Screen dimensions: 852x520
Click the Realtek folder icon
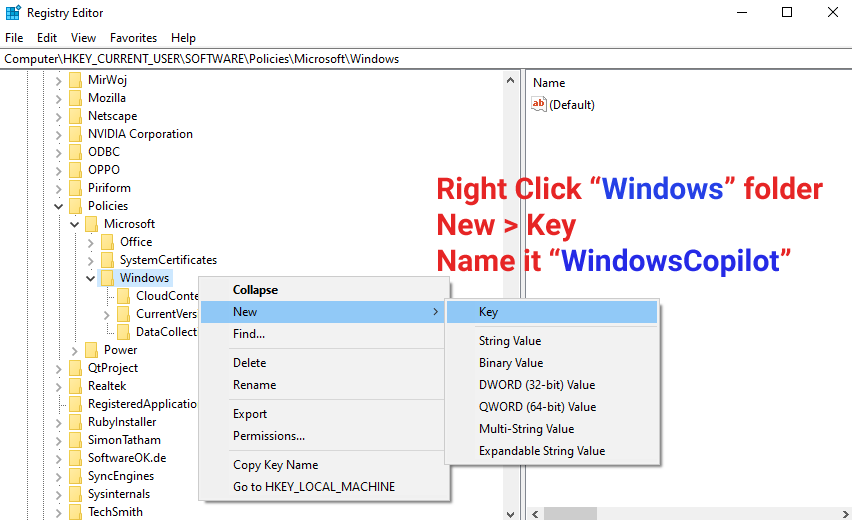point(76,386)
